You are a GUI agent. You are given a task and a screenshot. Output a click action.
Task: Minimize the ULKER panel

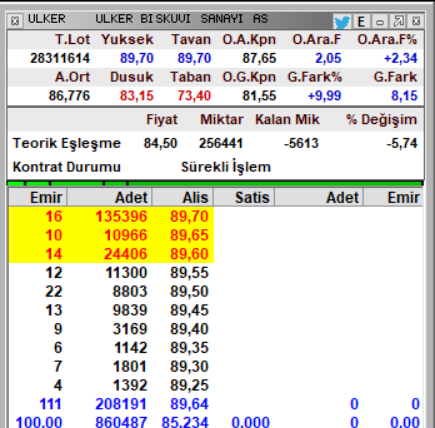click(380, 22)
